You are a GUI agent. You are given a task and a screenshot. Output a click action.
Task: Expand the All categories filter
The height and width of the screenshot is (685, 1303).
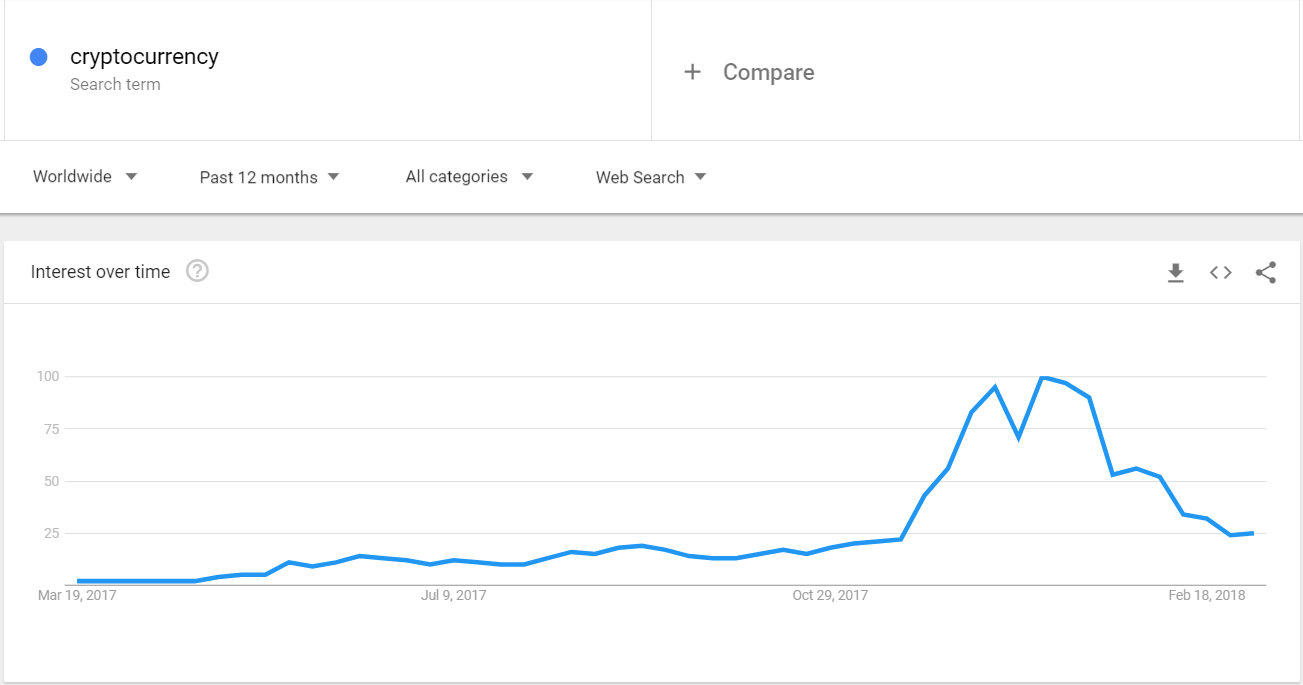[x=469, y=177]
